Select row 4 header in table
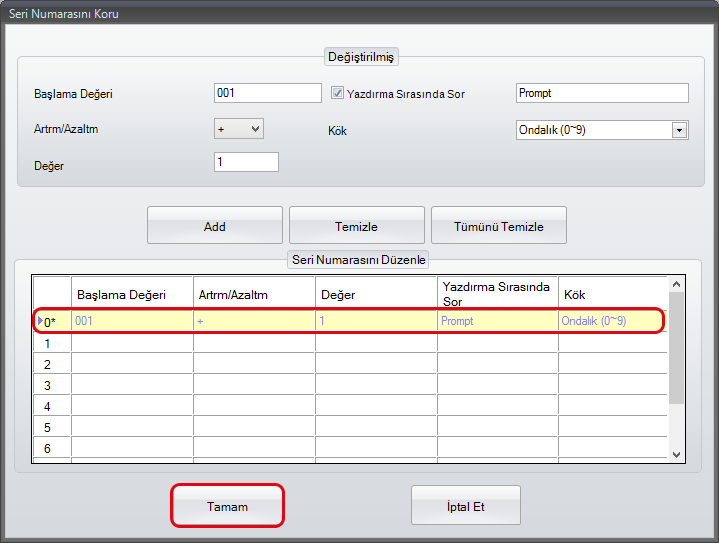Viewport: 719px width, 543px height. pyautogui.click(x=51, y=406)
